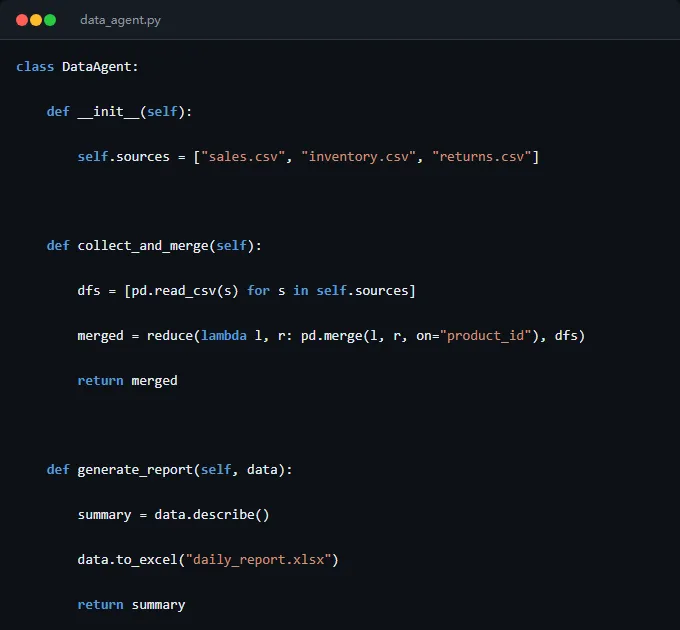Click the return merged statement
This screenshot has width=680, height=630.
point(128,381)
